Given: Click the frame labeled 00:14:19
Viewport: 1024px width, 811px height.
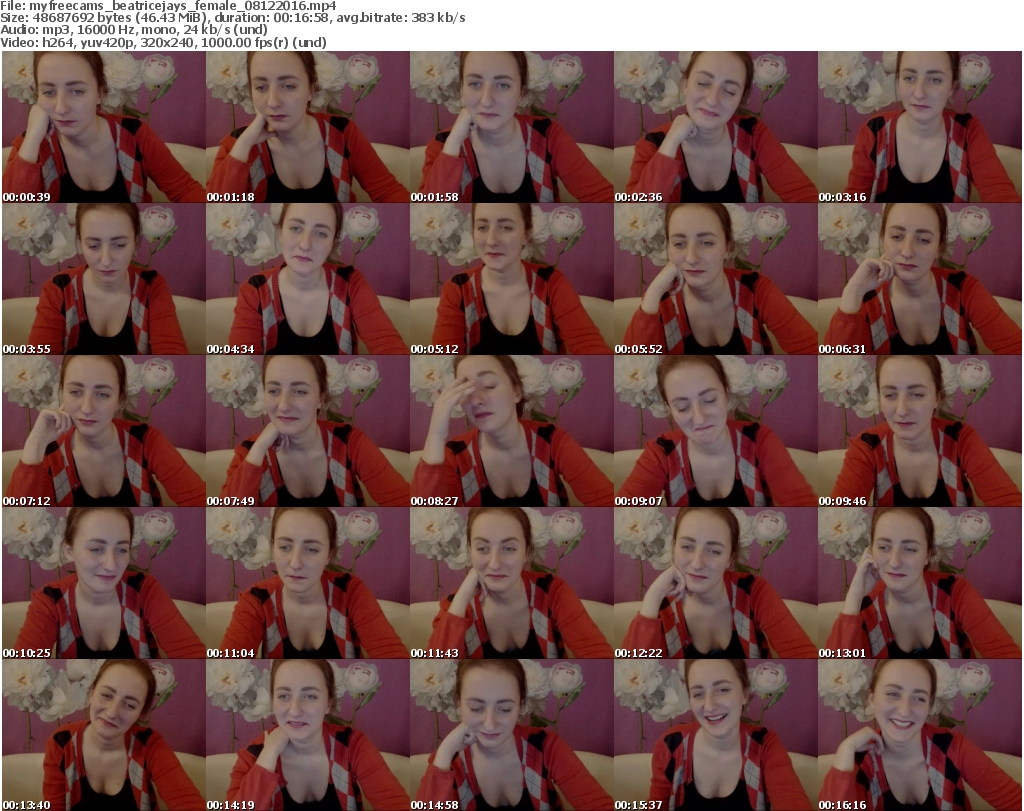Looking at the screenshot, I should pos(308,735).
